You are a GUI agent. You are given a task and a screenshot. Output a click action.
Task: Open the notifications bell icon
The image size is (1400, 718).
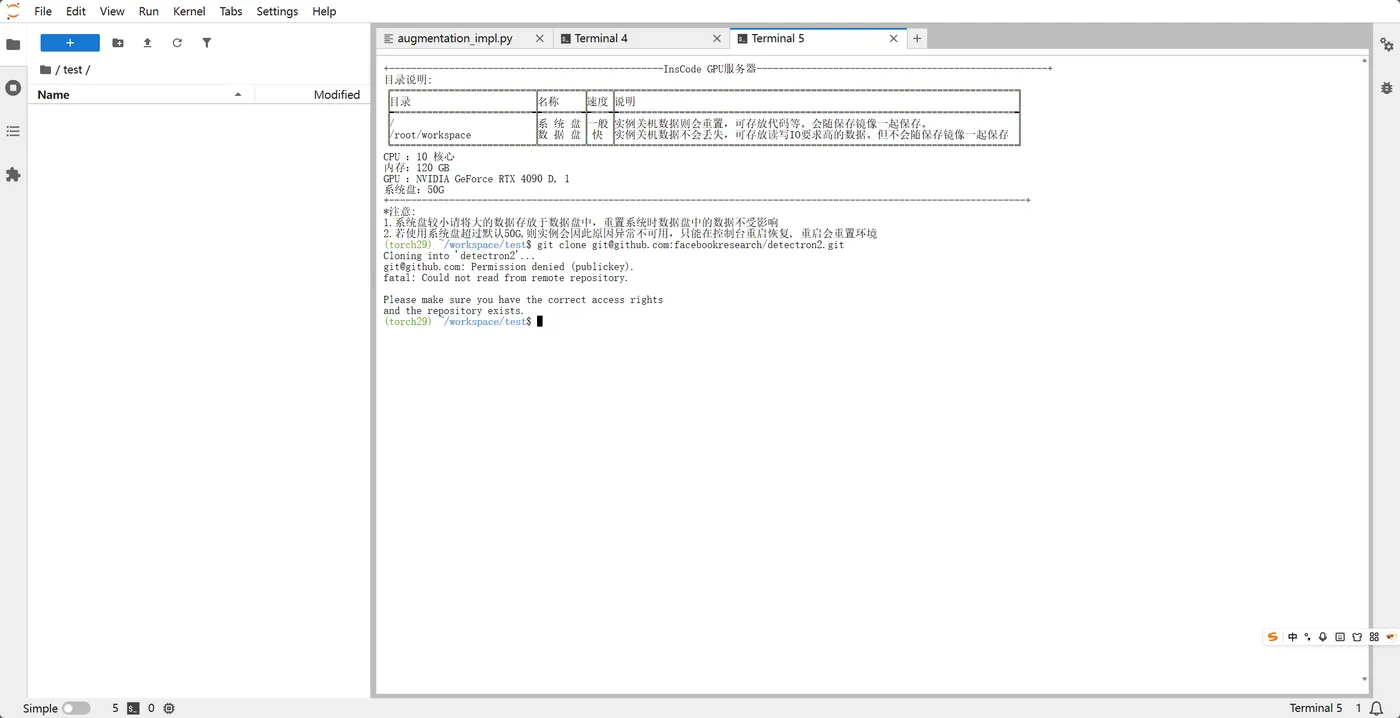click(1377, 708)
